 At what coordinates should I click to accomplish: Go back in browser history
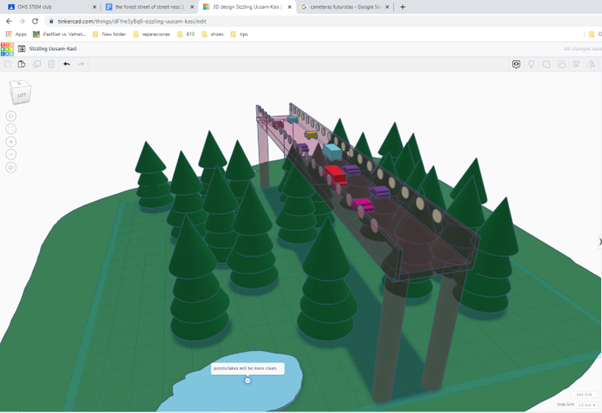9,21
